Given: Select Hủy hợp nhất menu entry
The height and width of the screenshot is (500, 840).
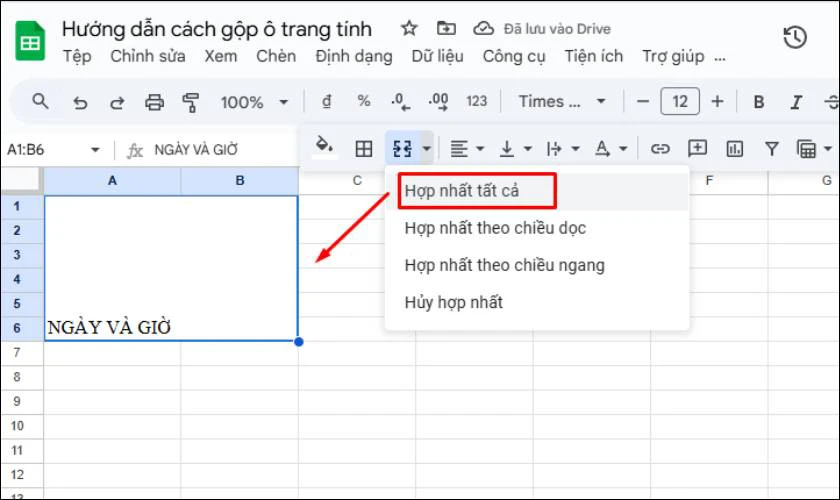Looking at the screenshot, I should pyautogui.click(x=454, y=302).
